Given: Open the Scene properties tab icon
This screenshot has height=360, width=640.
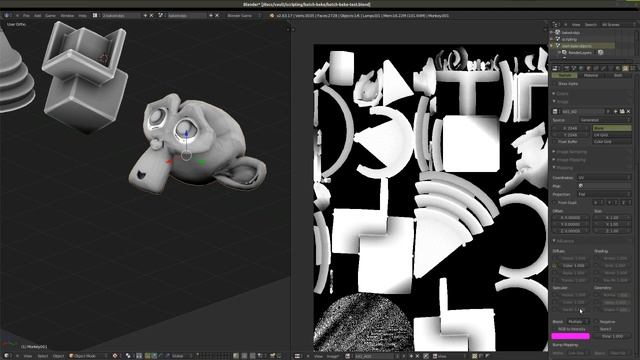Looking at the screenshot, I should point(574,68).
